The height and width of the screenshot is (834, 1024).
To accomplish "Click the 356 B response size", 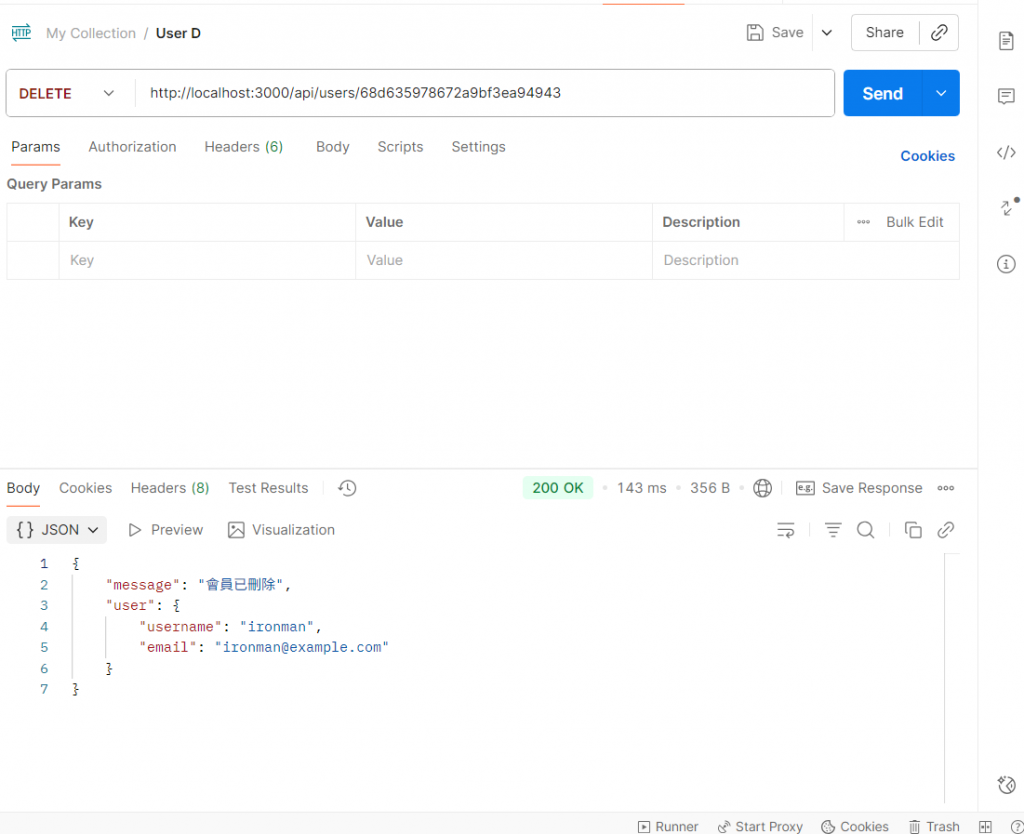I will (710, 488).
